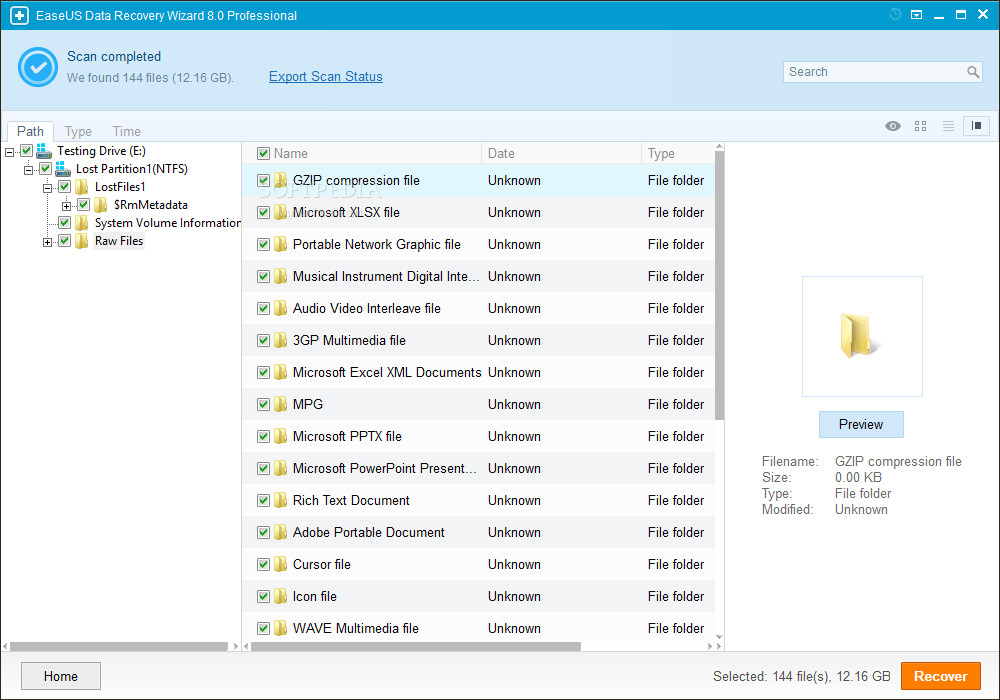
Task: Switch to the Time tab
Action: click(126, 131)
